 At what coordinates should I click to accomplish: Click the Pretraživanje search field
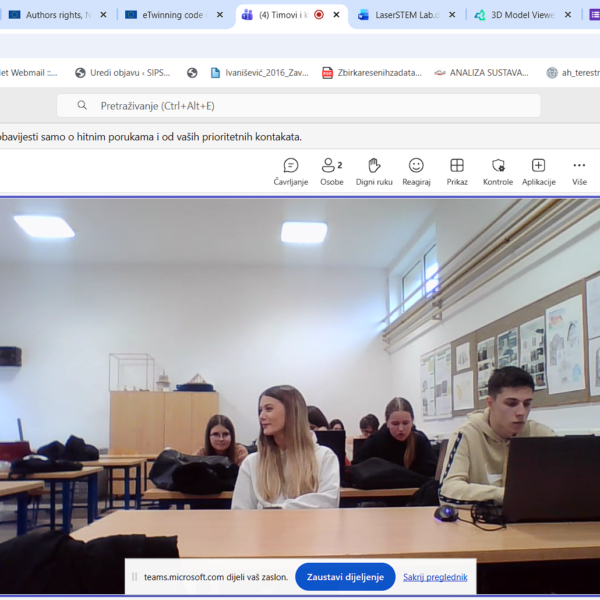coord(300,105)
